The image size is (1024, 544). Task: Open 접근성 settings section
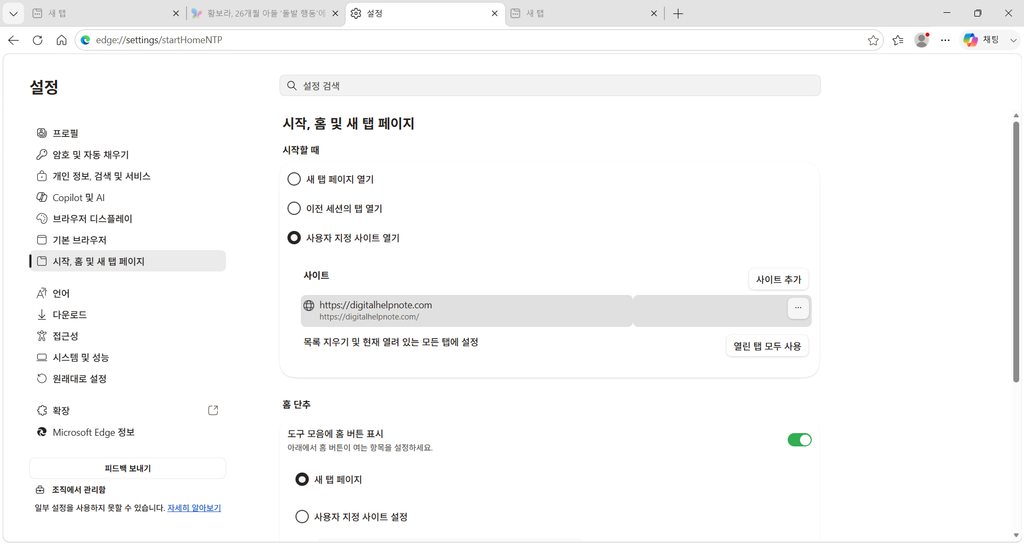(x=127, y=336)
